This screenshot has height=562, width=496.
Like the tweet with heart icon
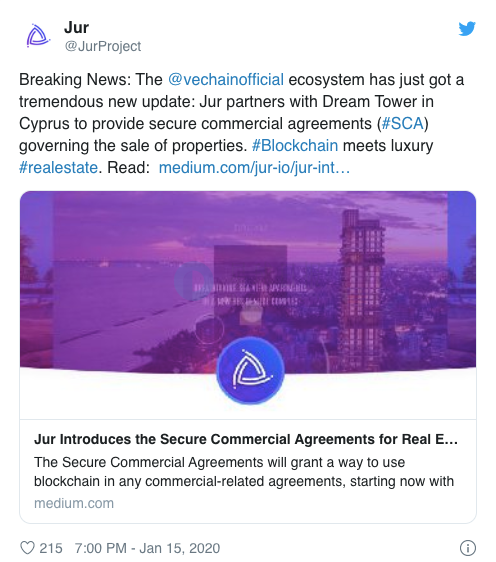tap(27, 548)
